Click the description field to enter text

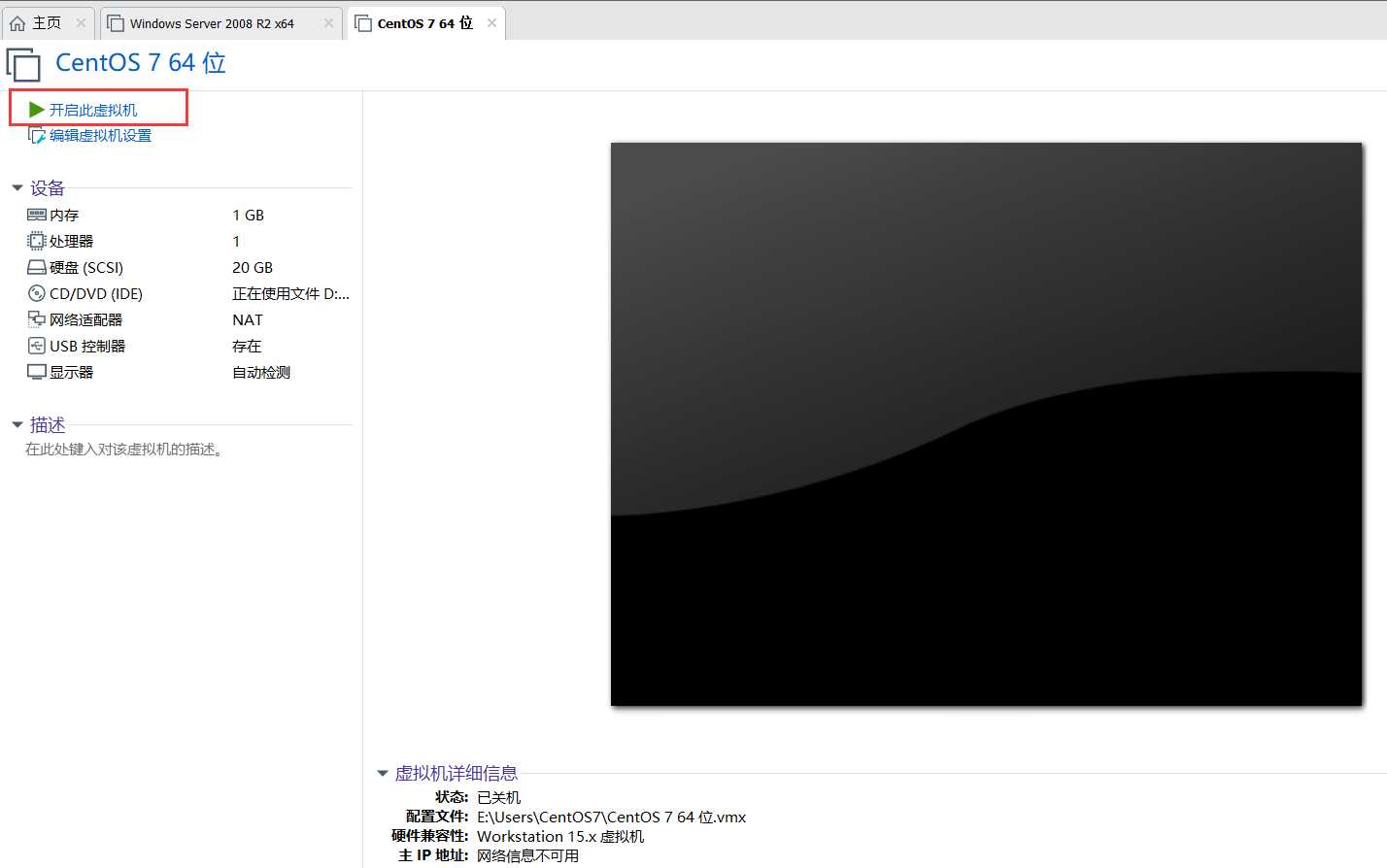click(125, 450)
